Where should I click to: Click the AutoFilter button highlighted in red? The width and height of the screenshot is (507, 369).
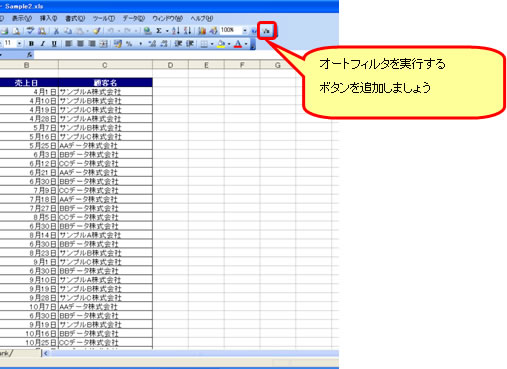coord(266,31)
